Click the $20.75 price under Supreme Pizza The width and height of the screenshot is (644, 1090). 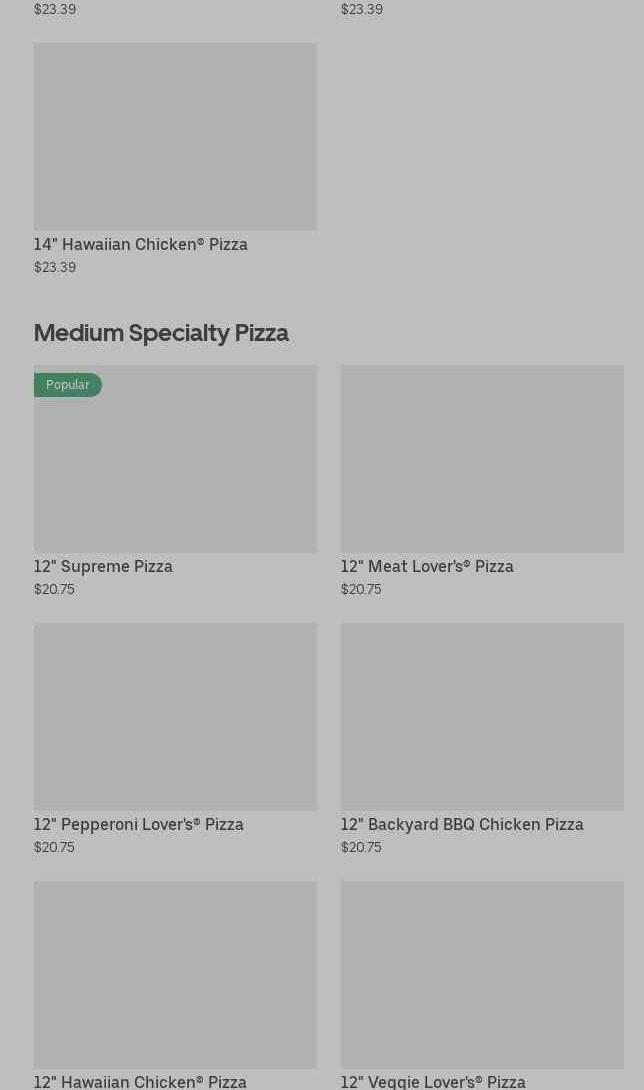pyautogui.click(x=54, y=589)
